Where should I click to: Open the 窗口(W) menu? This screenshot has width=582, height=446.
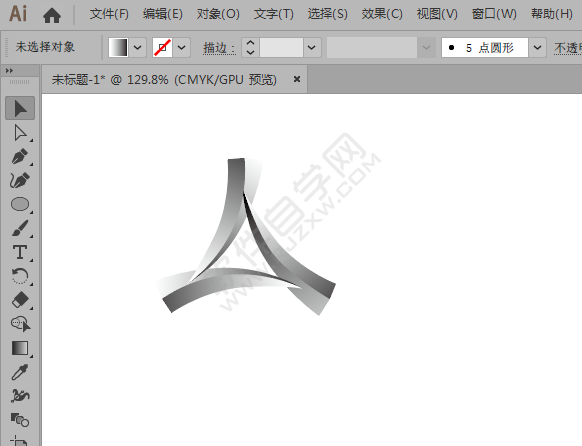click(x=494, y=14)
